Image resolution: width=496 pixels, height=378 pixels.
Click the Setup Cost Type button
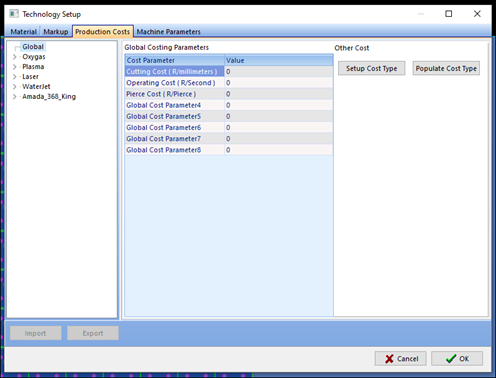[371, 68]
